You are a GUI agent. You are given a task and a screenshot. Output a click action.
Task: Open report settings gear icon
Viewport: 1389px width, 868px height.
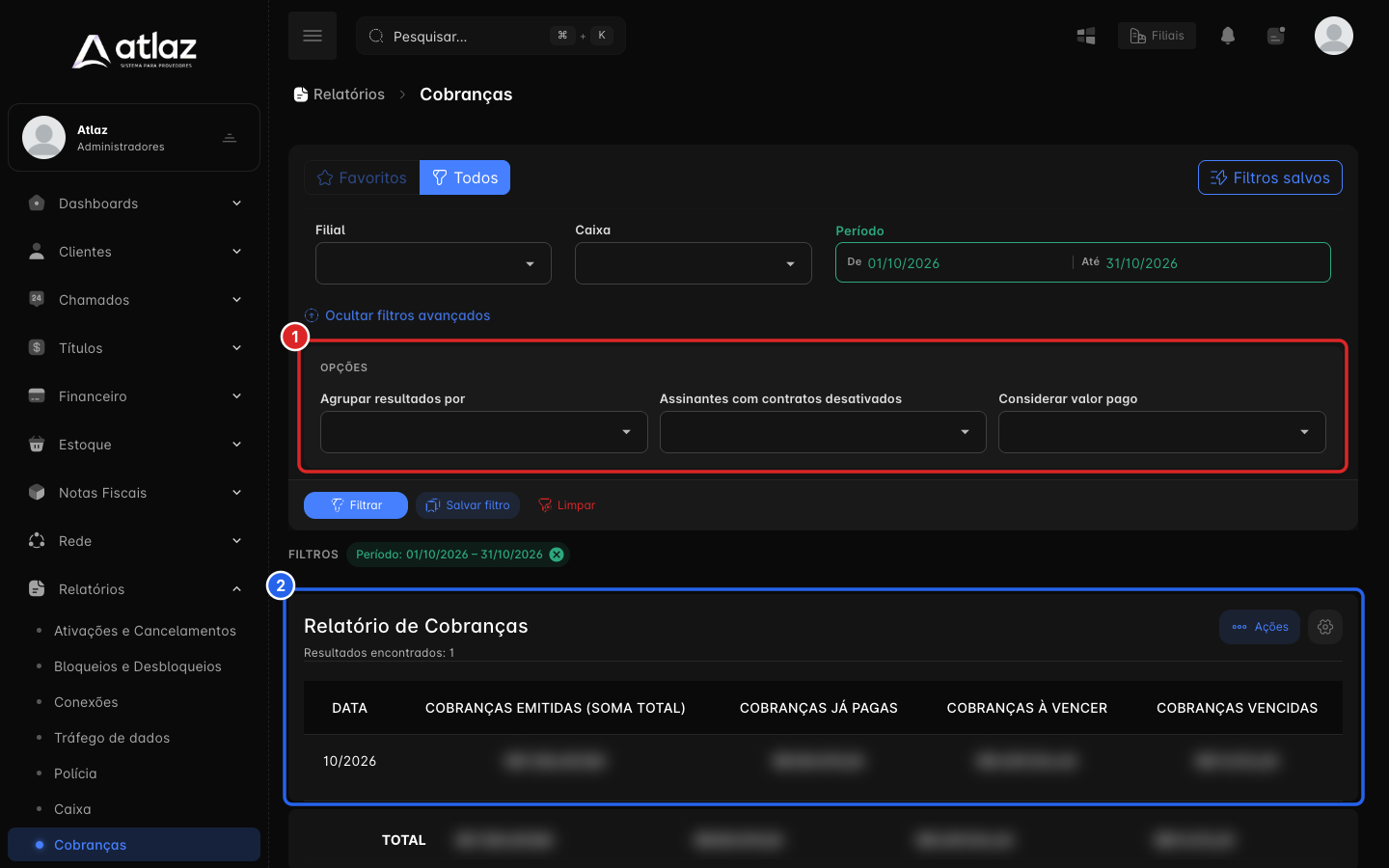click(1325, 627)
